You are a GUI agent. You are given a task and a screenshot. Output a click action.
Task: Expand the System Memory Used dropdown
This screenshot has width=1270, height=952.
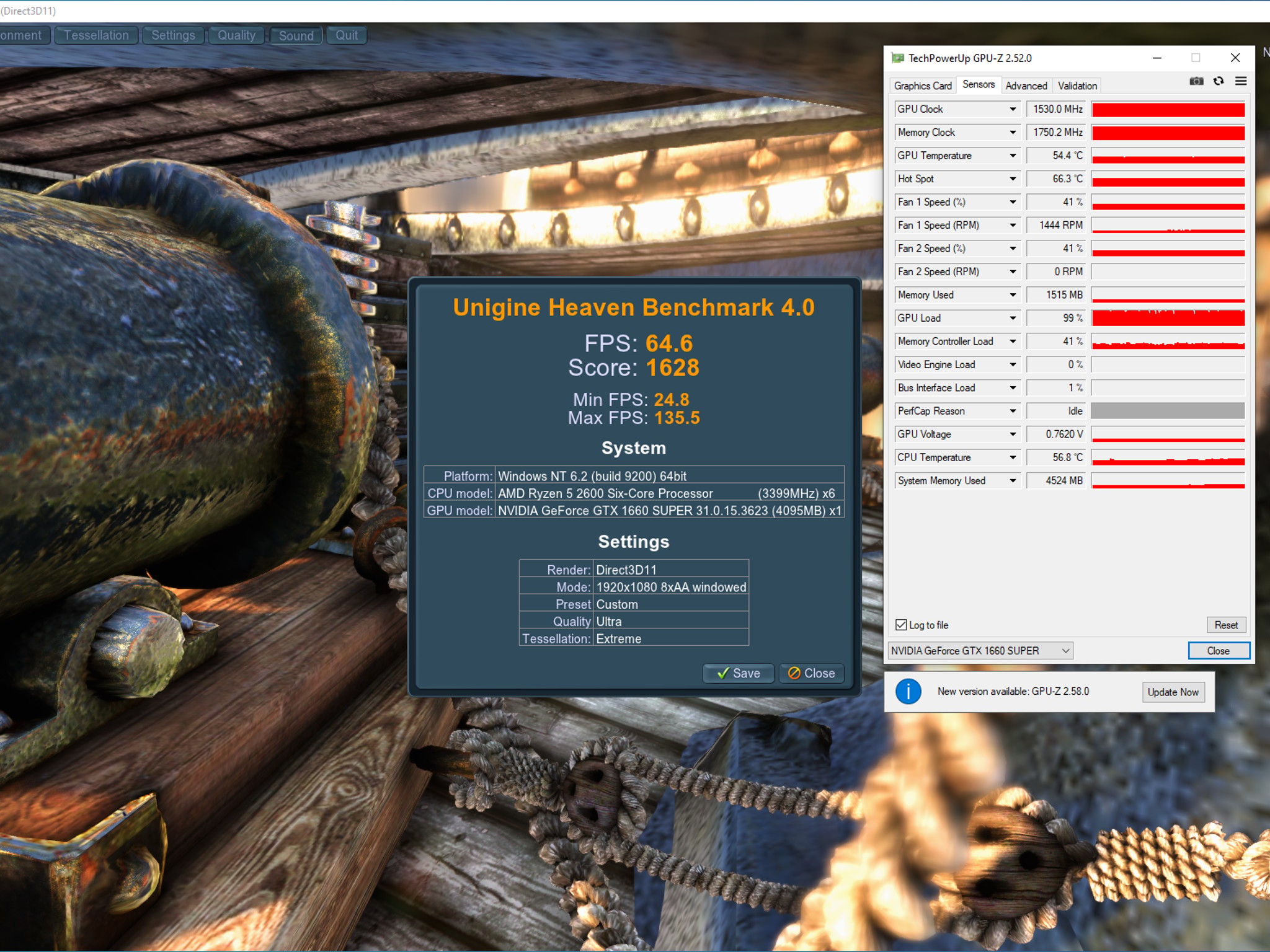(1013, 481)
